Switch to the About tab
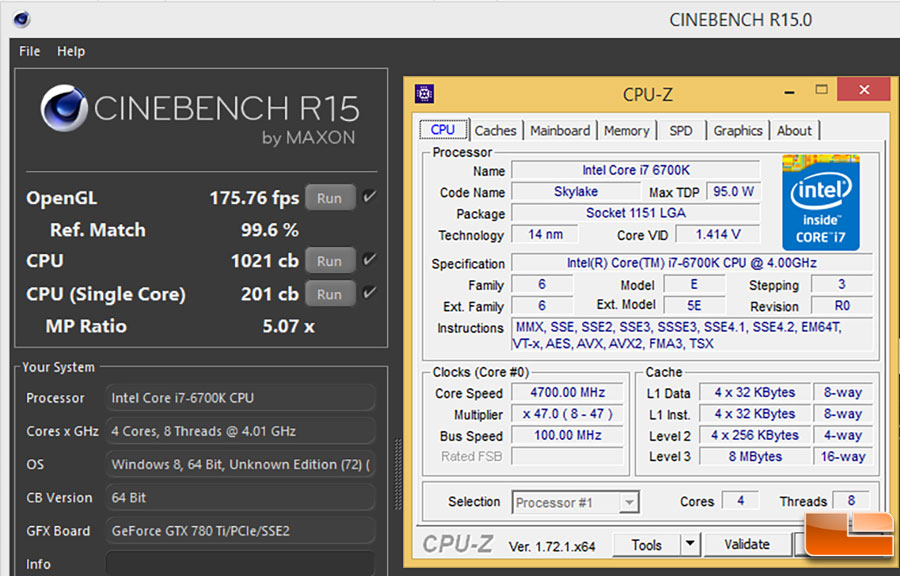The image size is (900, 576). [794, 131]
